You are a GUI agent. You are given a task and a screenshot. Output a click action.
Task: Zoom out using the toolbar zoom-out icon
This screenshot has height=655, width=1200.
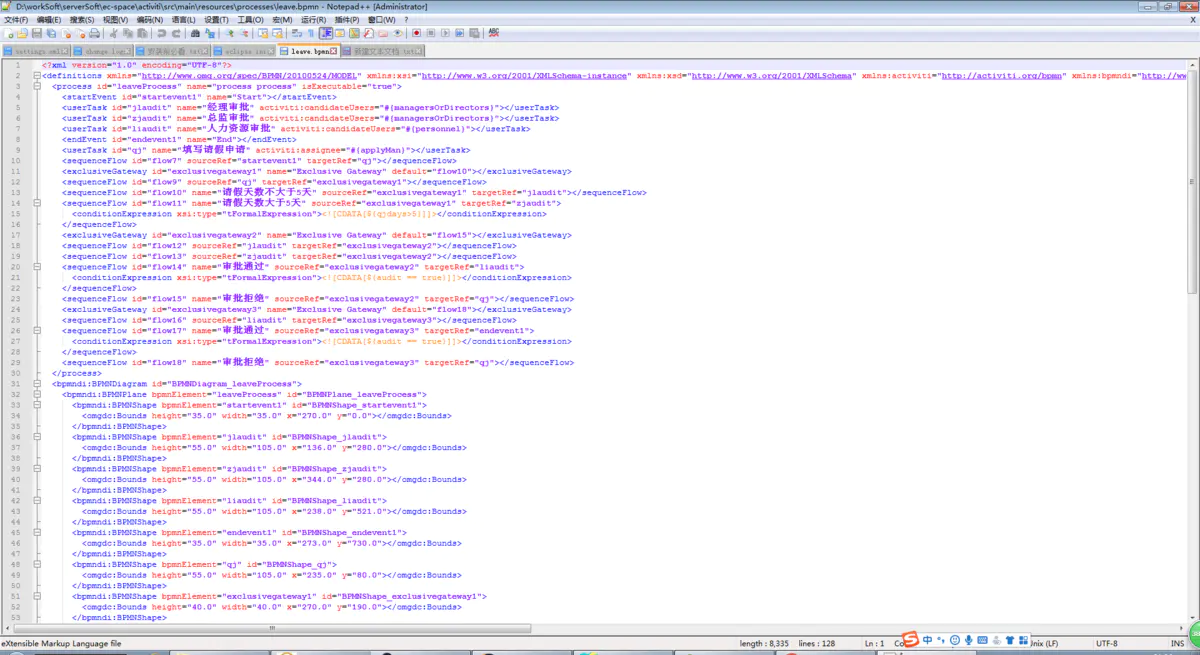pyautogui.click(x=244, y=33)
